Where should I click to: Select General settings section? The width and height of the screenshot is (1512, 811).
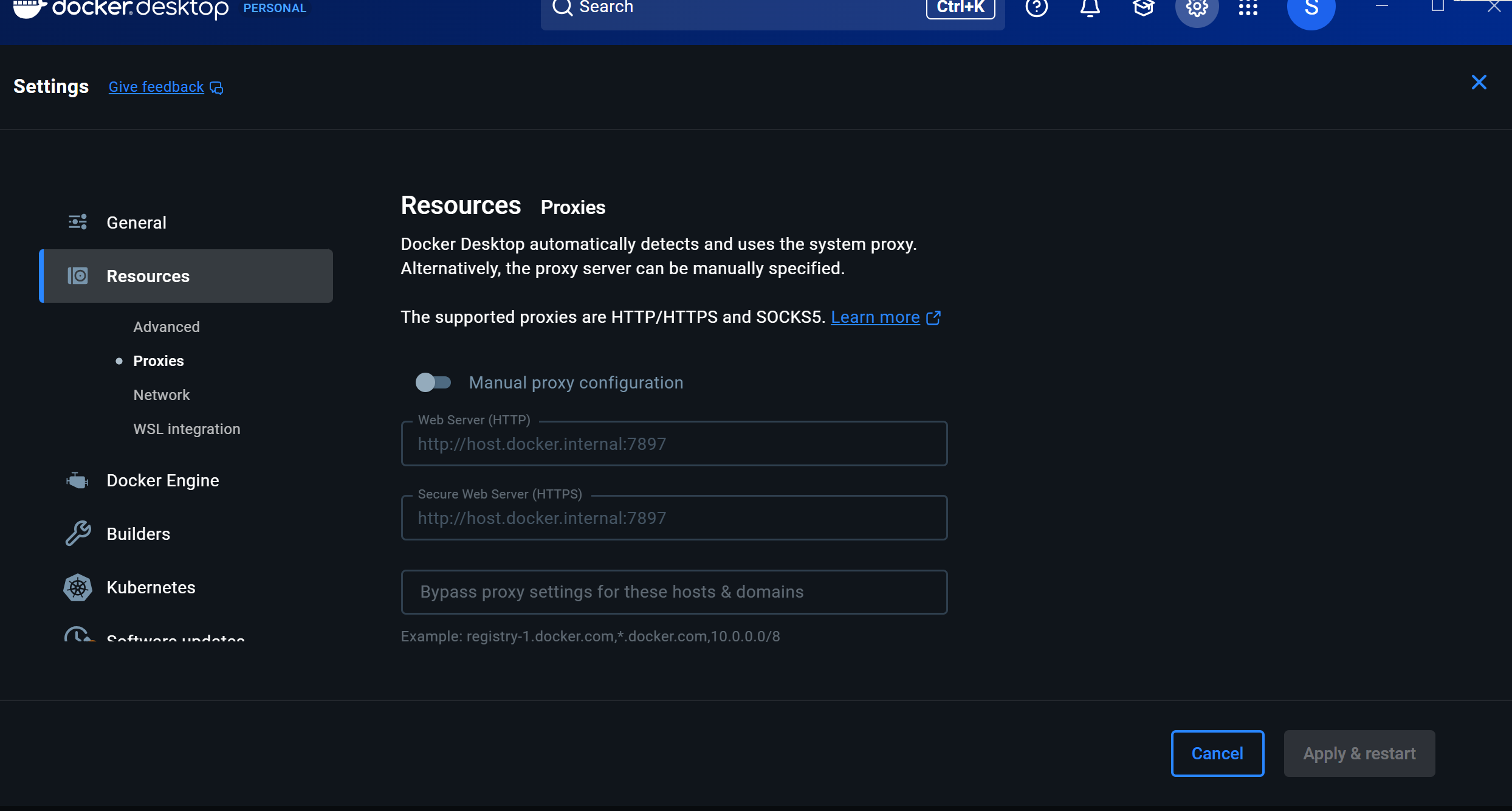pyautogui.click(x=136, y=223)
